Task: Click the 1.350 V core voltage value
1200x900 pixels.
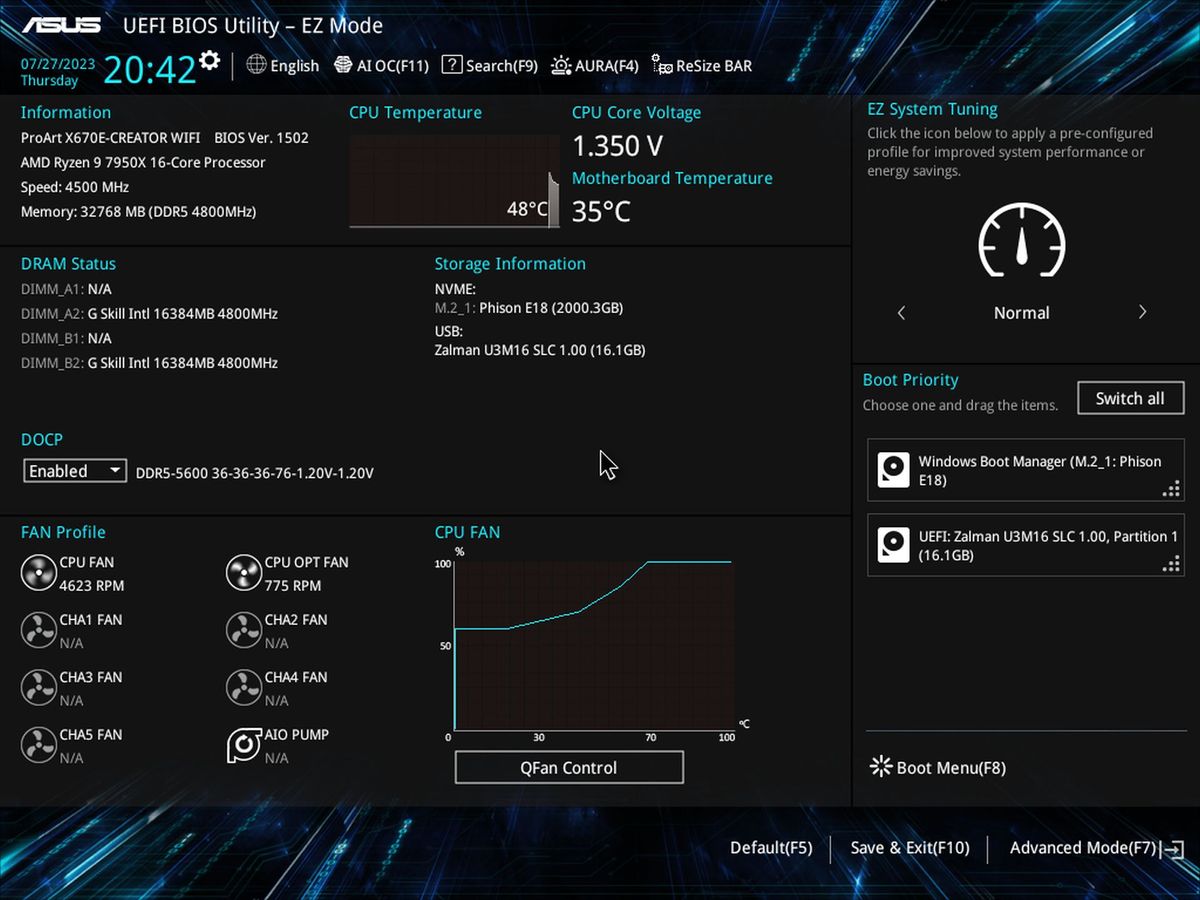Action: (617, 146)
